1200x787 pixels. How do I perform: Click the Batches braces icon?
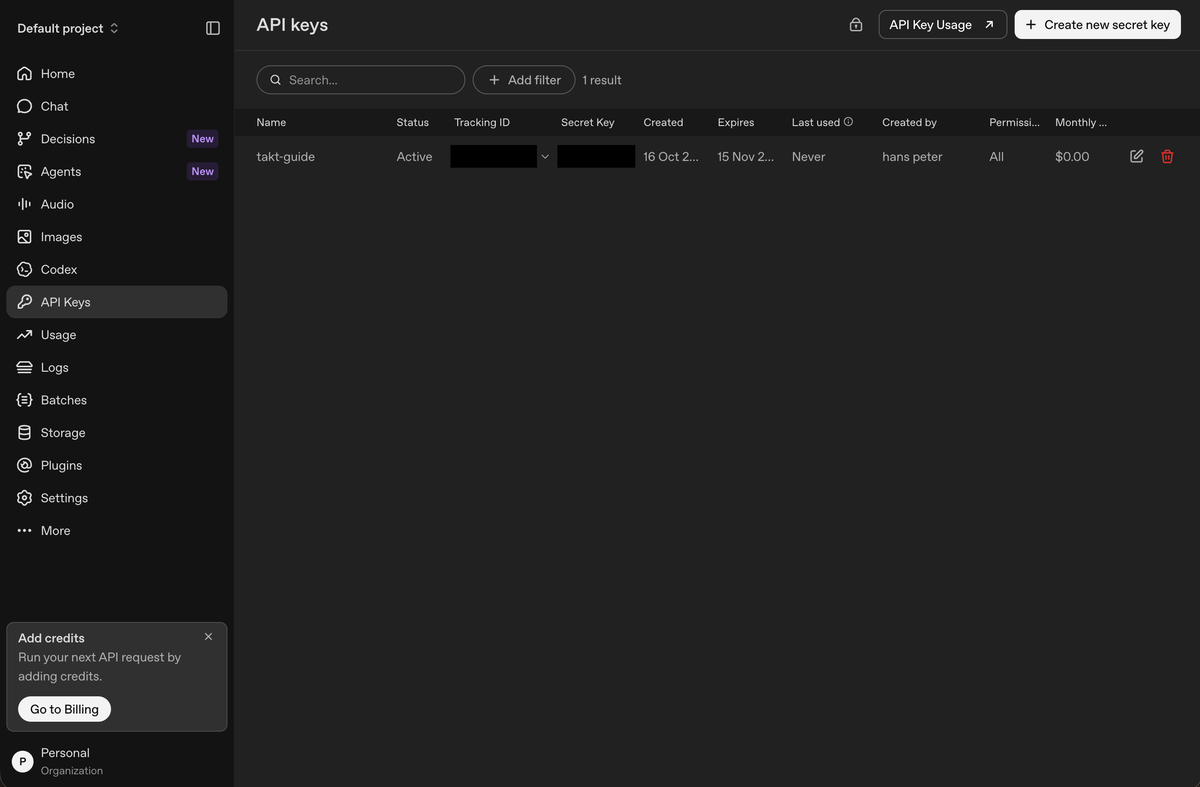25,400
